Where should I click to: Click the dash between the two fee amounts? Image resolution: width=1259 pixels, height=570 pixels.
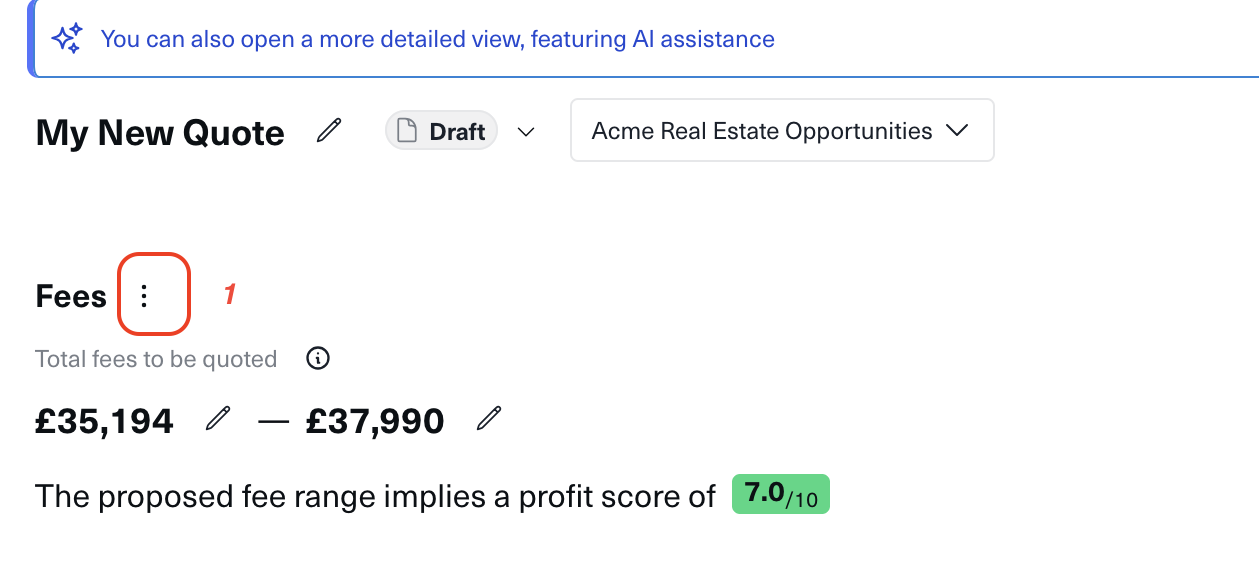click(273, 421)
